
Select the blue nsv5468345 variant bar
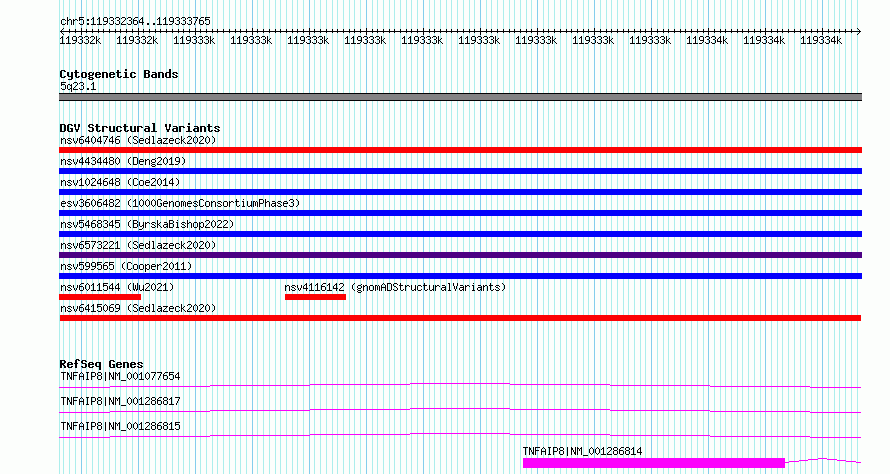point(460,234)
